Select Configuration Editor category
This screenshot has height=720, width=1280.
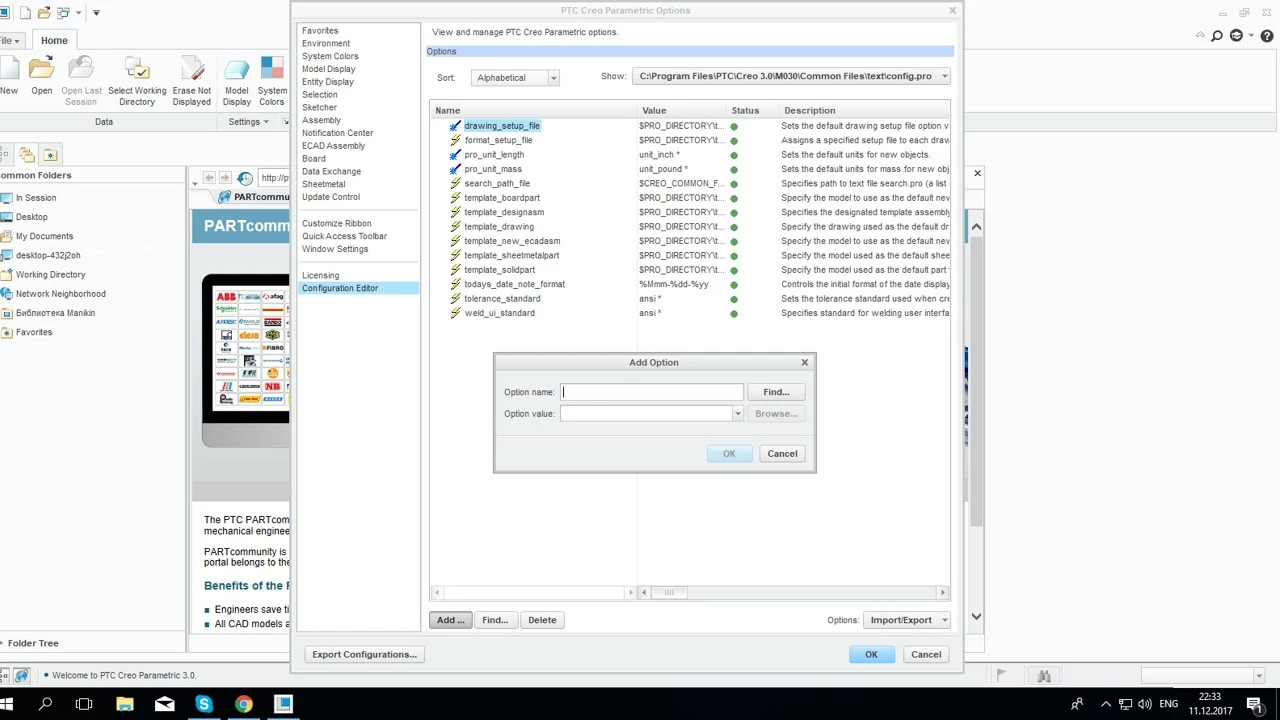point(359,288)
